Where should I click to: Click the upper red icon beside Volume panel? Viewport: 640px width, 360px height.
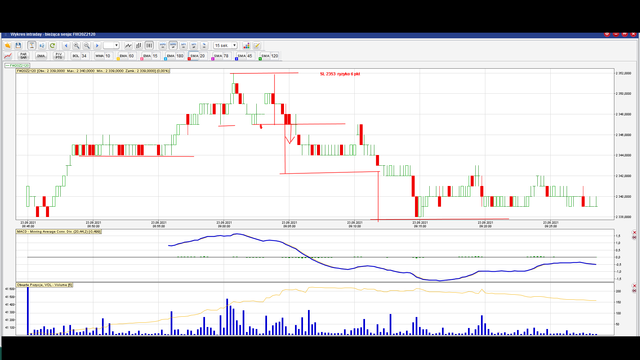634,286
